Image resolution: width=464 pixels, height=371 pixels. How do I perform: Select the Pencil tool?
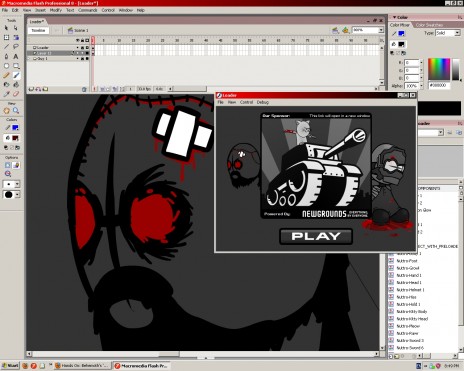click(6, 75)
